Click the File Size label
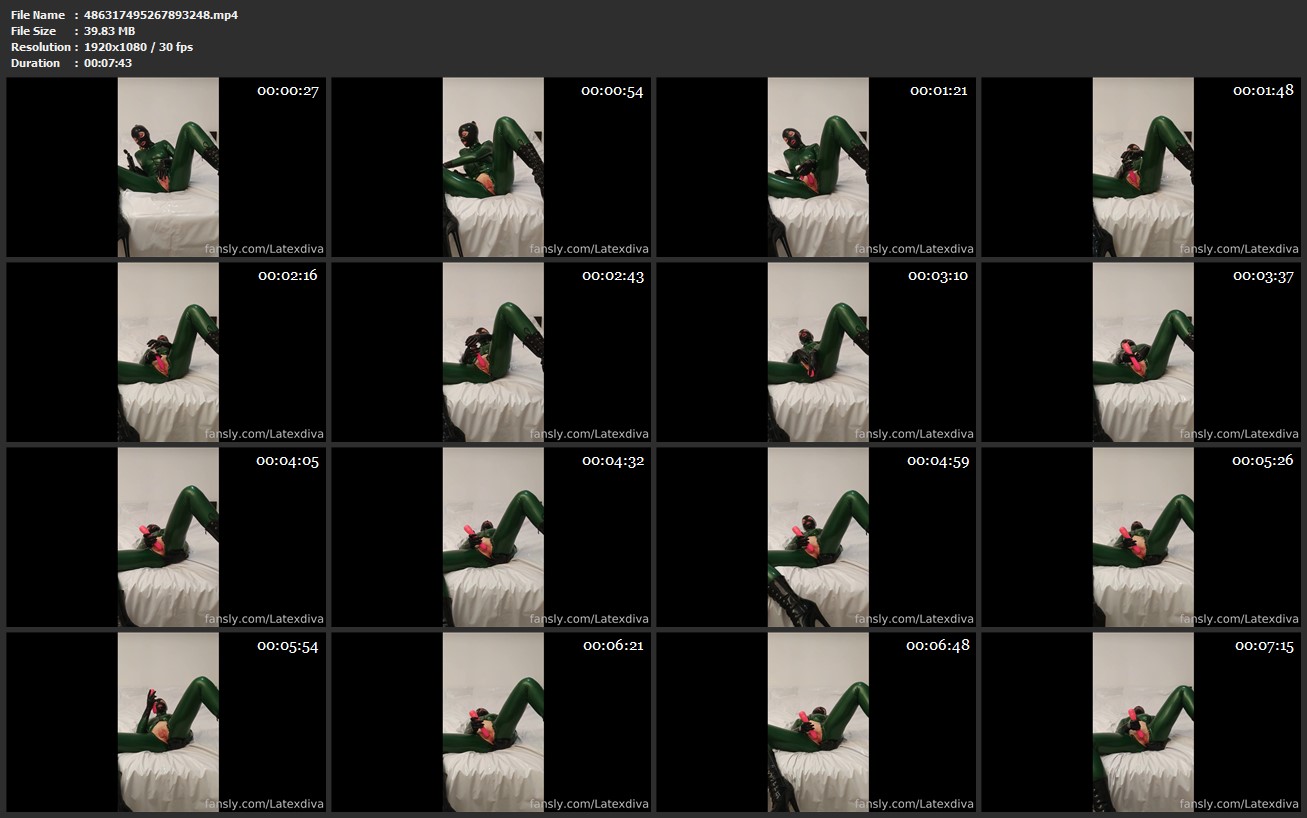1307x818 pixels. (x=34, y=31)
